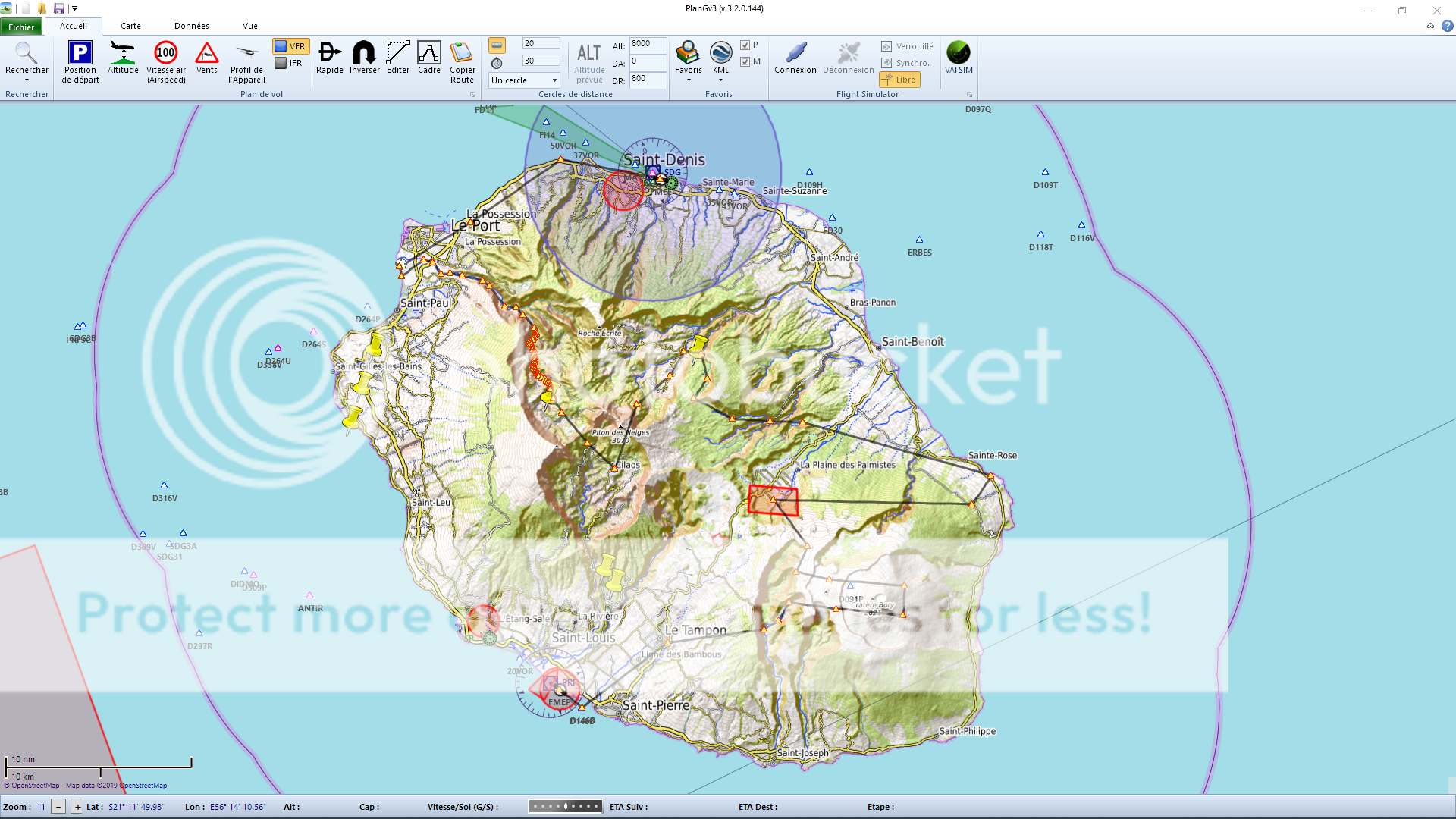Viewport: 1456px width, 819px height.
Task: Click the distance ruler icon
Action: 497,45
